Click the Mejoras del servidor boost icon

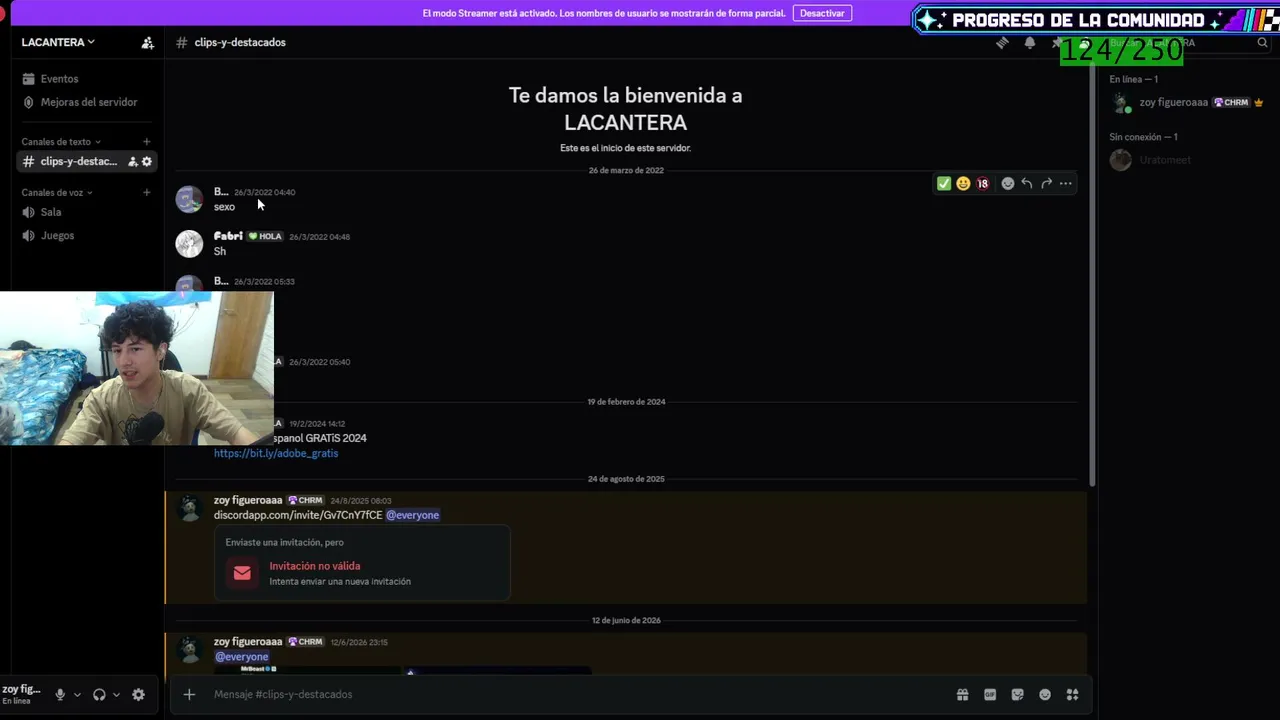29,102
